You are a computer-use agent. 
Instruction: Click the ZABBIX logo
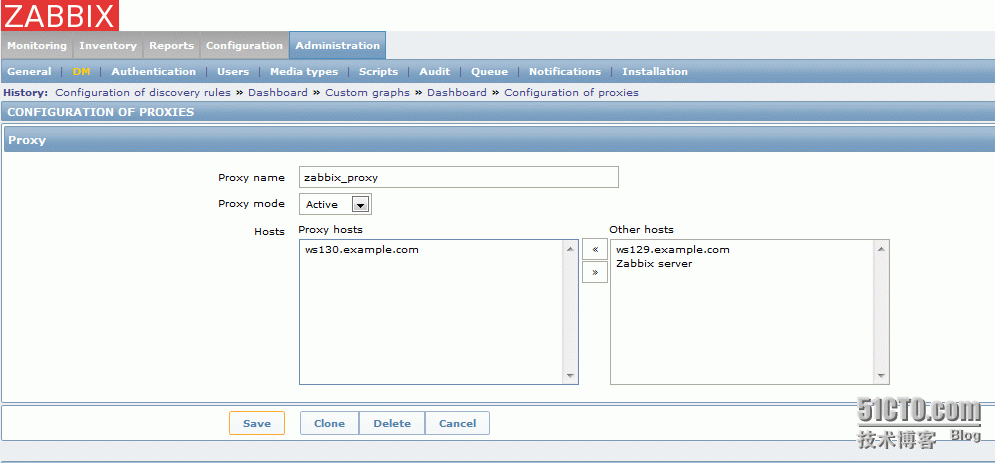pos(60,16)
